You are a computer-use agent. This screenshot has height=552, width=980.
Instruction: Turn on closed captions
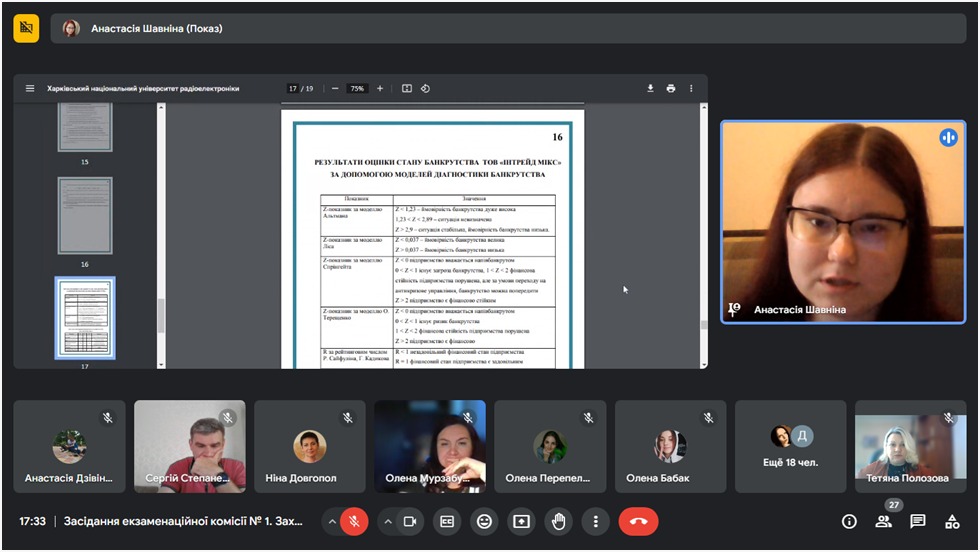pos(448,521)
